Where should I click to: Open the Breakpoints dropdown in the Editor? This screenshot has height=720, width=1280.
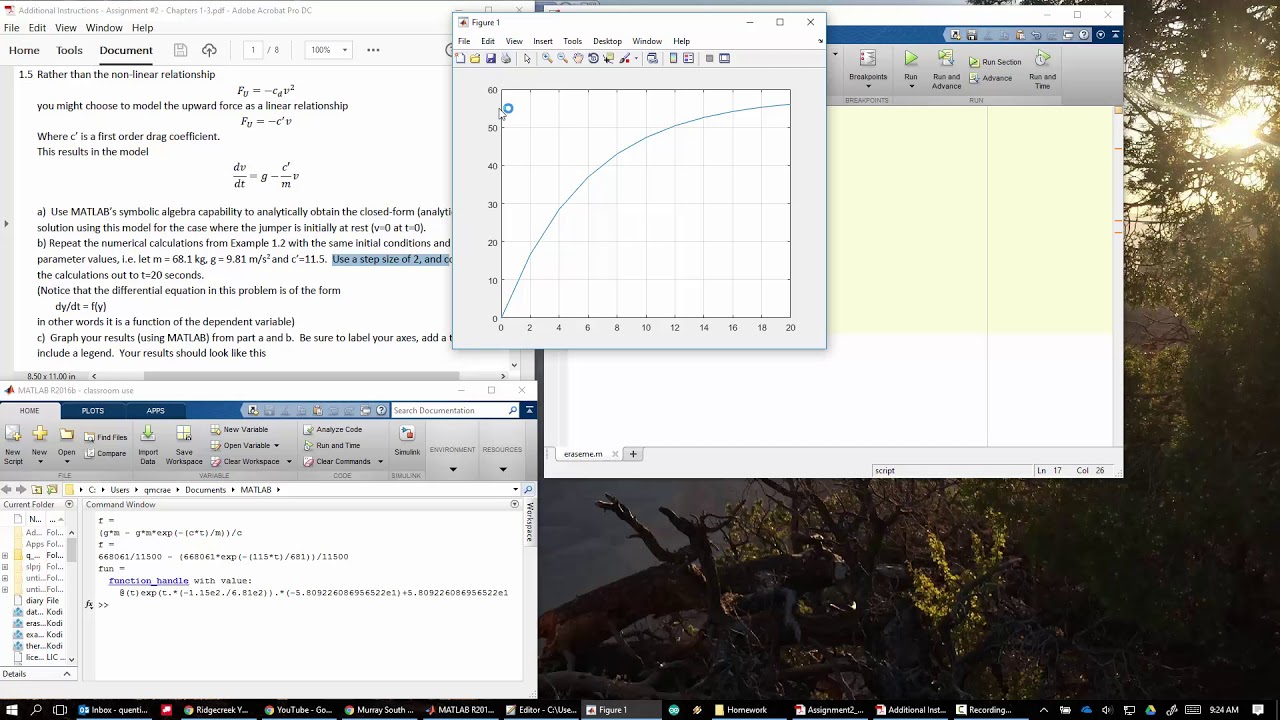click(x=868, y=69)
